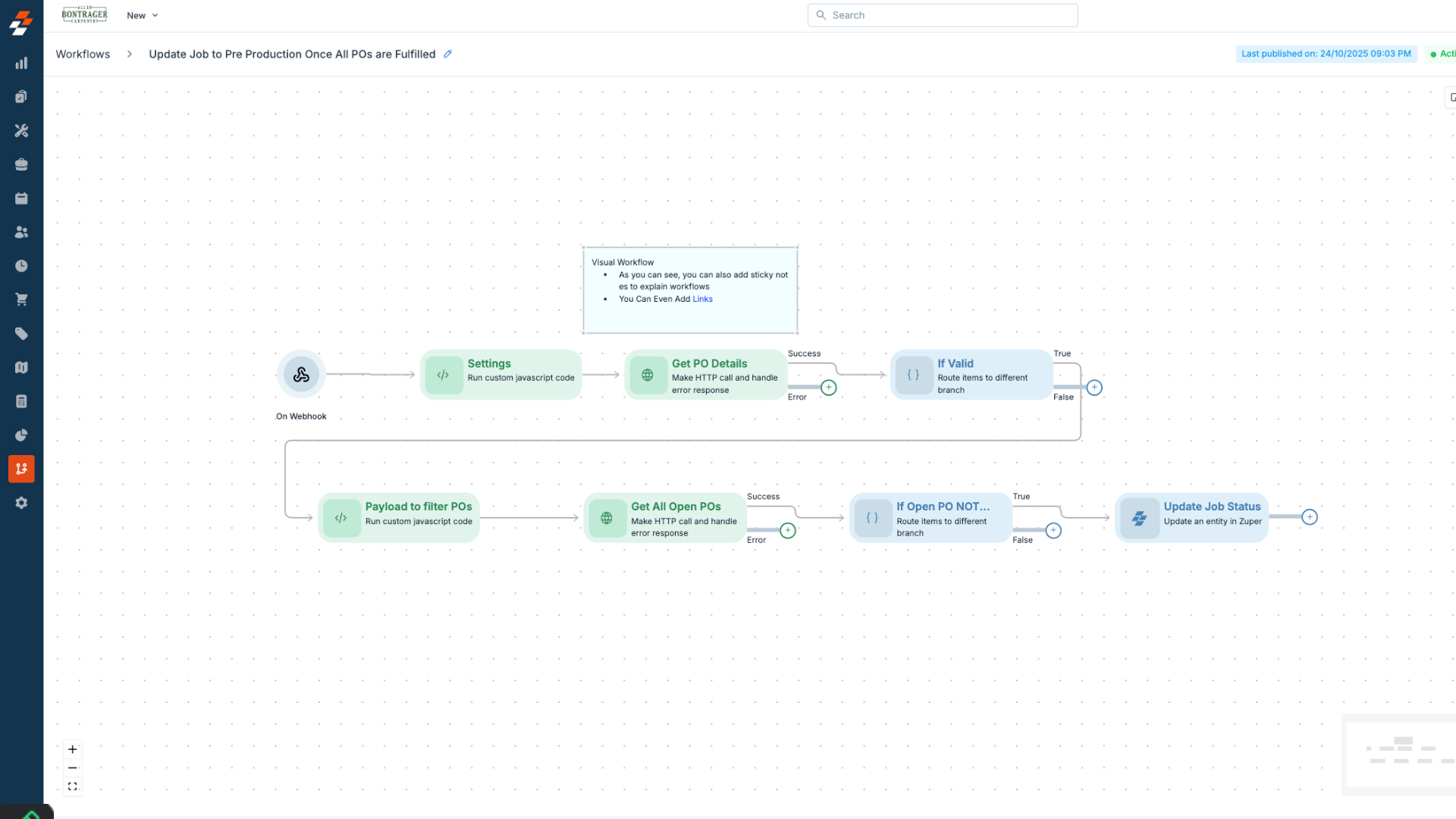The height and width of the screenshot is (819, 1456).
Task: Click the briefcase icon in the sidebar
Action: 21,164
